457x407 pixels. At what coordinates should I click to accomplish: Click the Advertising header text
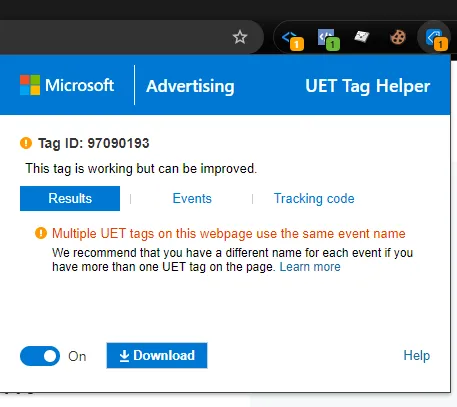point(190,86)
